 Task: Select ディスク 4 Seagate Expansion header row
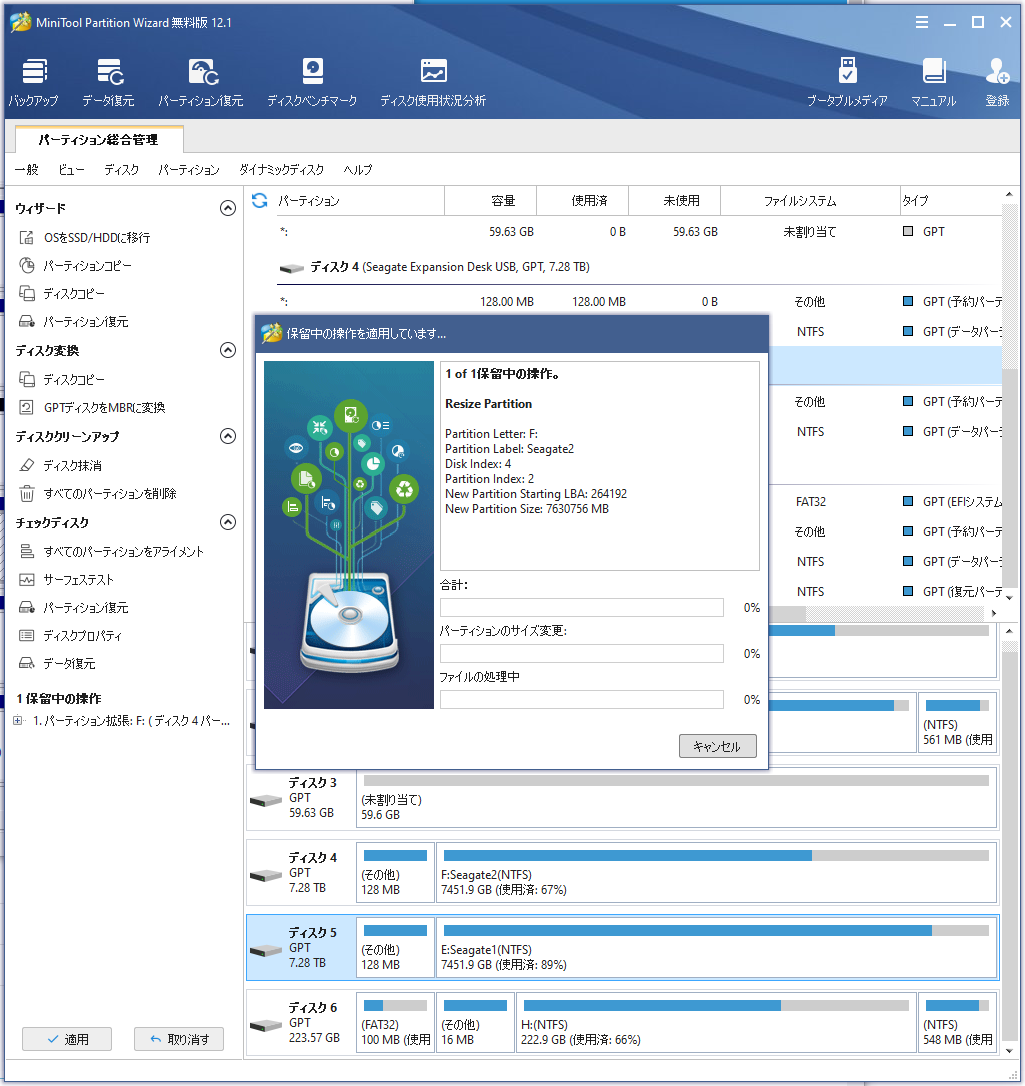pyautogui.click(x=639, y=267)
